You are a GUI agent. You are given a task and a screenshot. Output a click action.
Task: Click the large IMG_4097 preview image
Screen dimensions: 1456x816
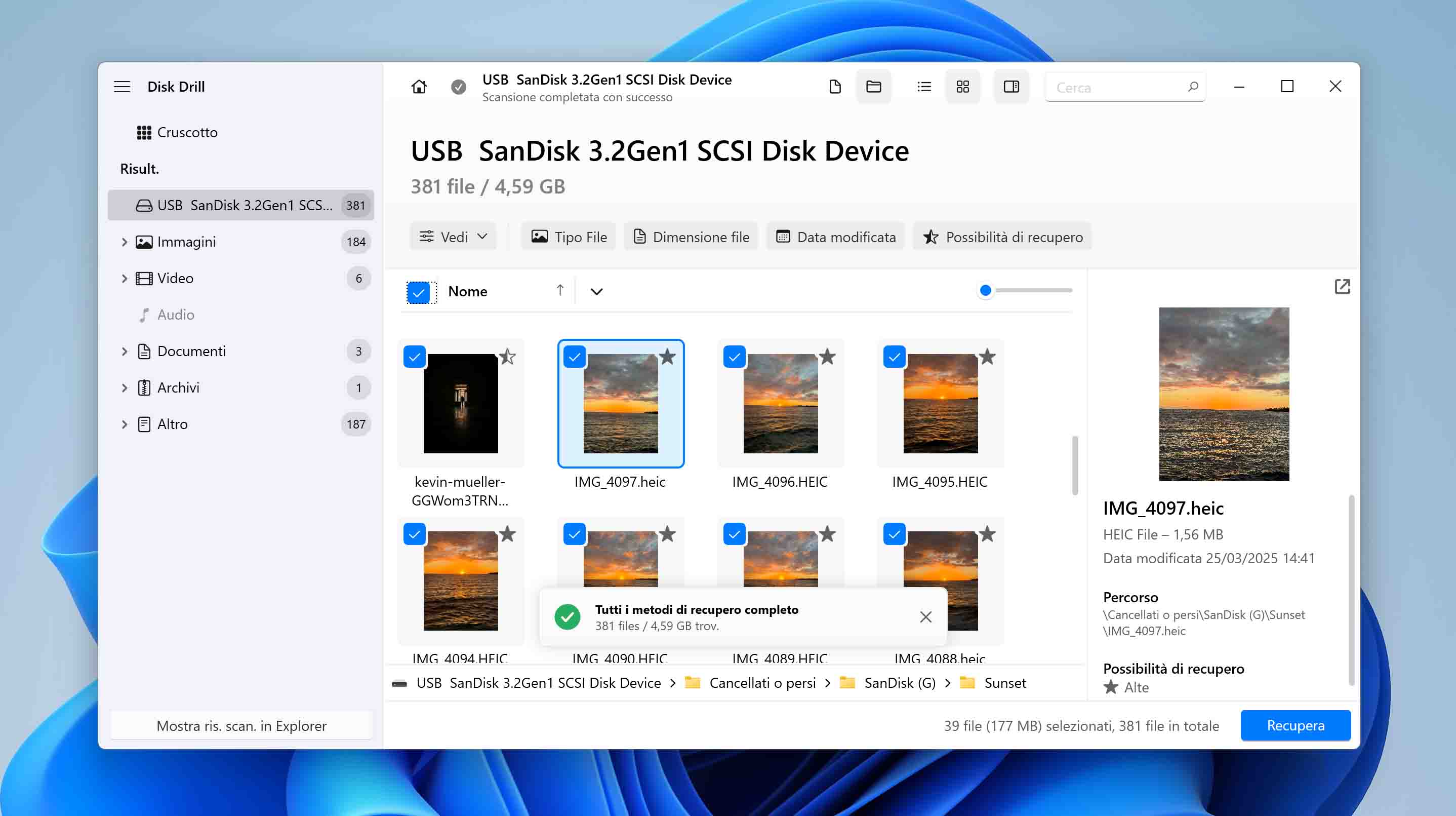(1224, 394)
